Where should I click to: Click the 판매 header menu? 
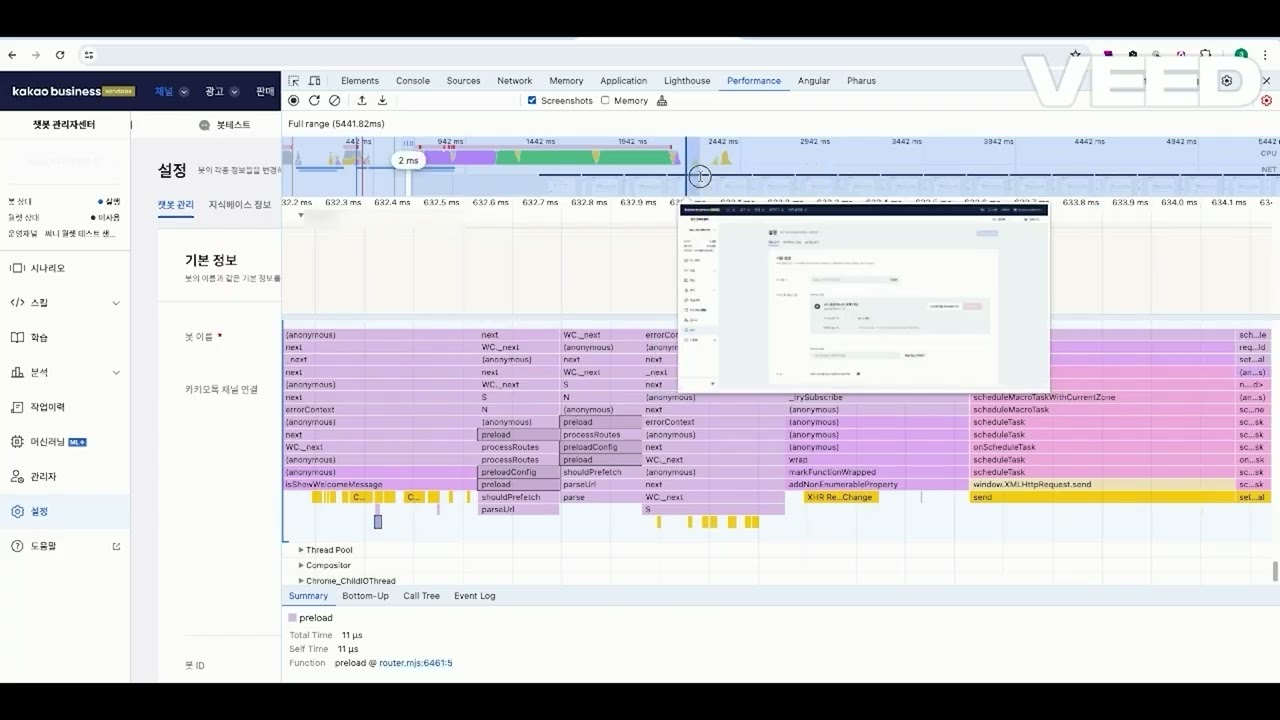point(265,91)
